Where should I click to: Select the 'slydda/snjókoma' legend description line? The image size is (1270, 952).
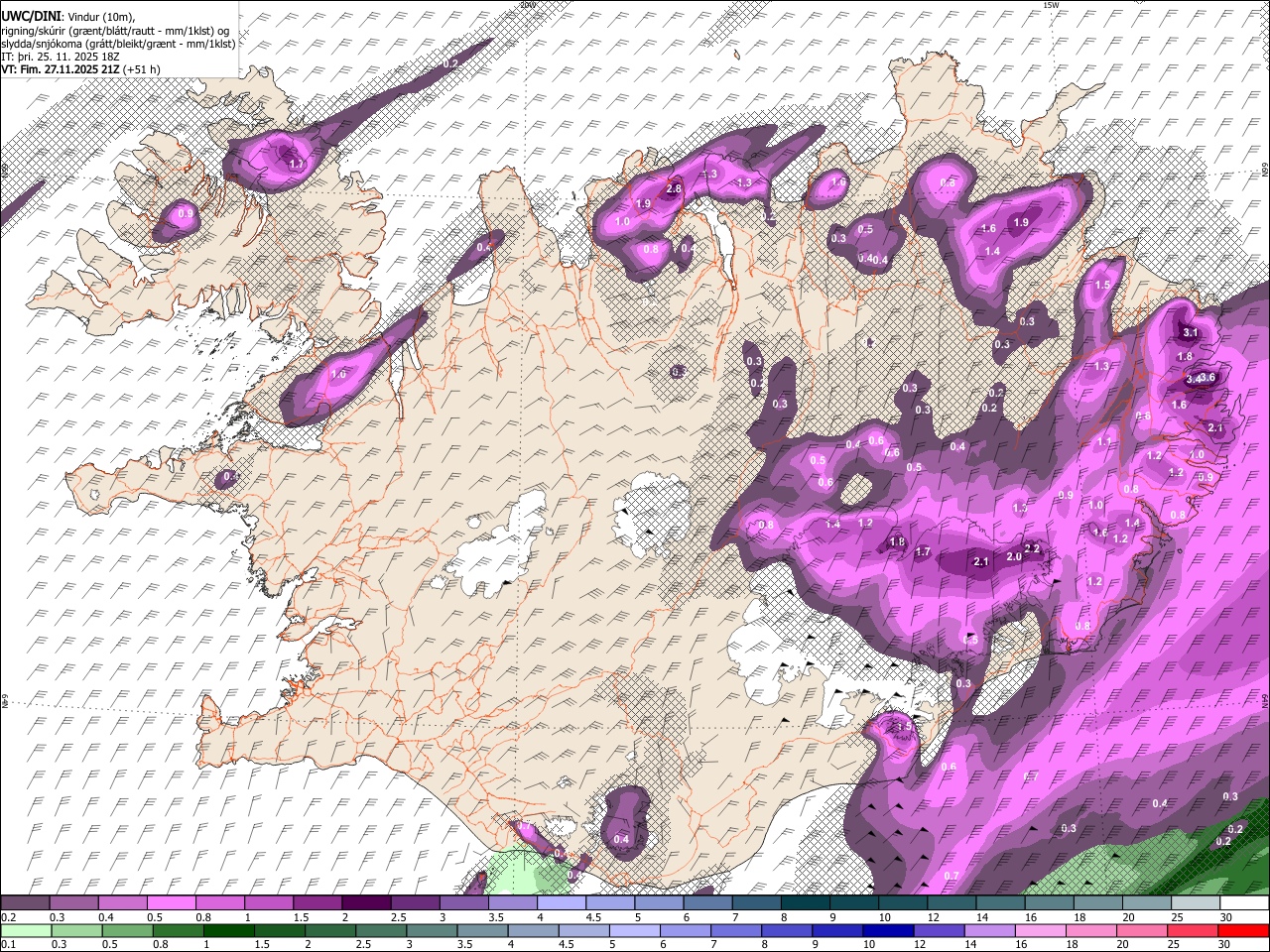coord(118,44)
